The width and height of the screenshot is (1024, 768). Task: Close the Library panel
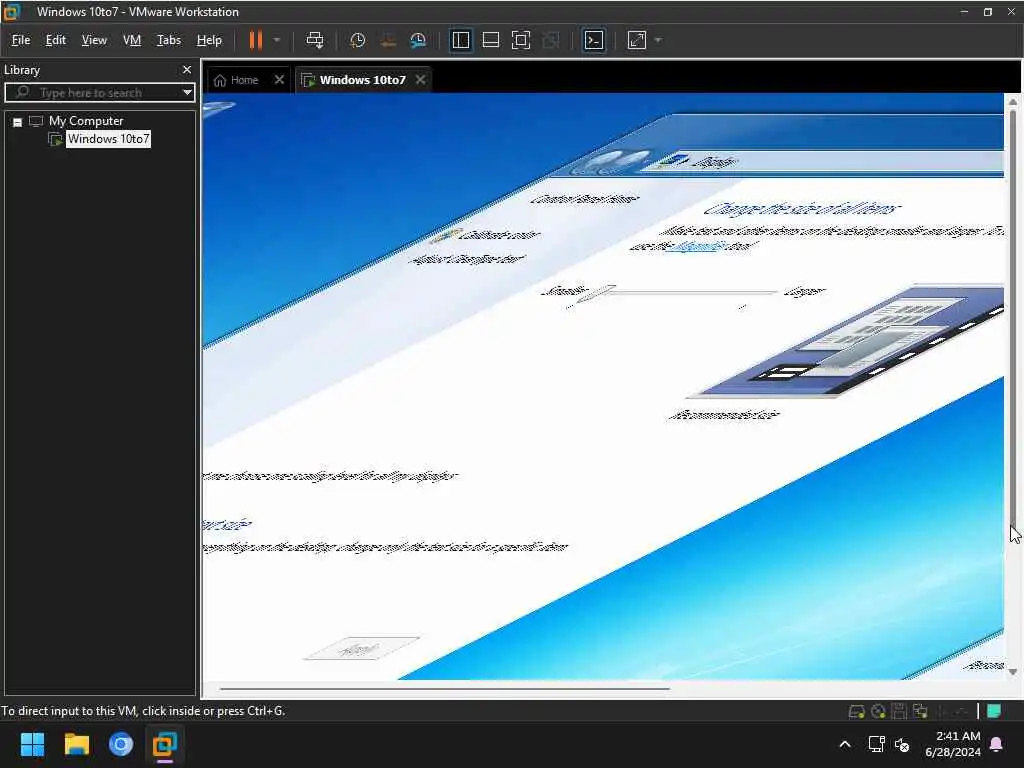tap(187, 69)
